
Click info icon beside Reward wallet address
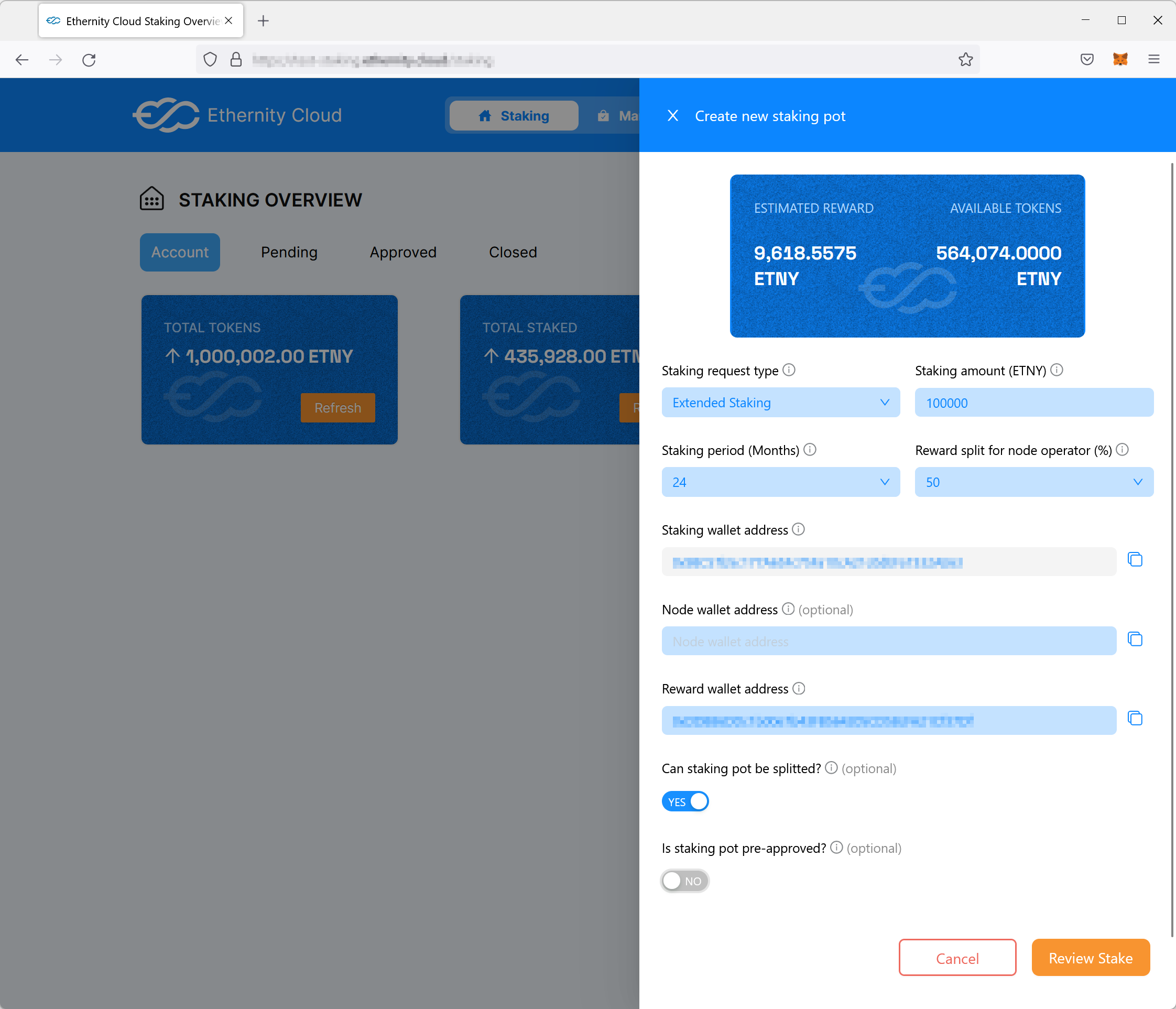[x=799, y=688]
